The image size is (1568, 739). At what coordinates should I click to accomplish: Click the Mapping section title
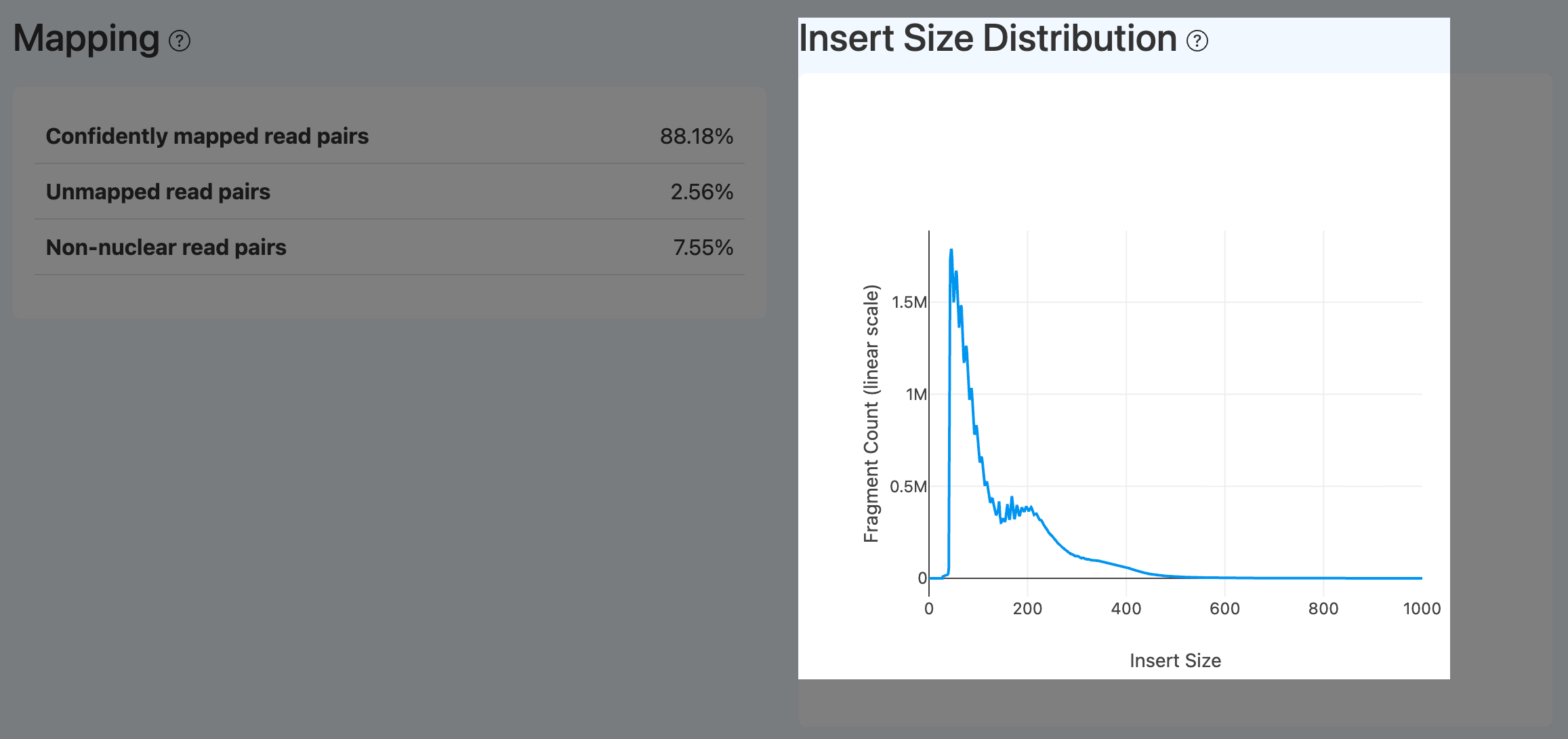tap(85, 39)
